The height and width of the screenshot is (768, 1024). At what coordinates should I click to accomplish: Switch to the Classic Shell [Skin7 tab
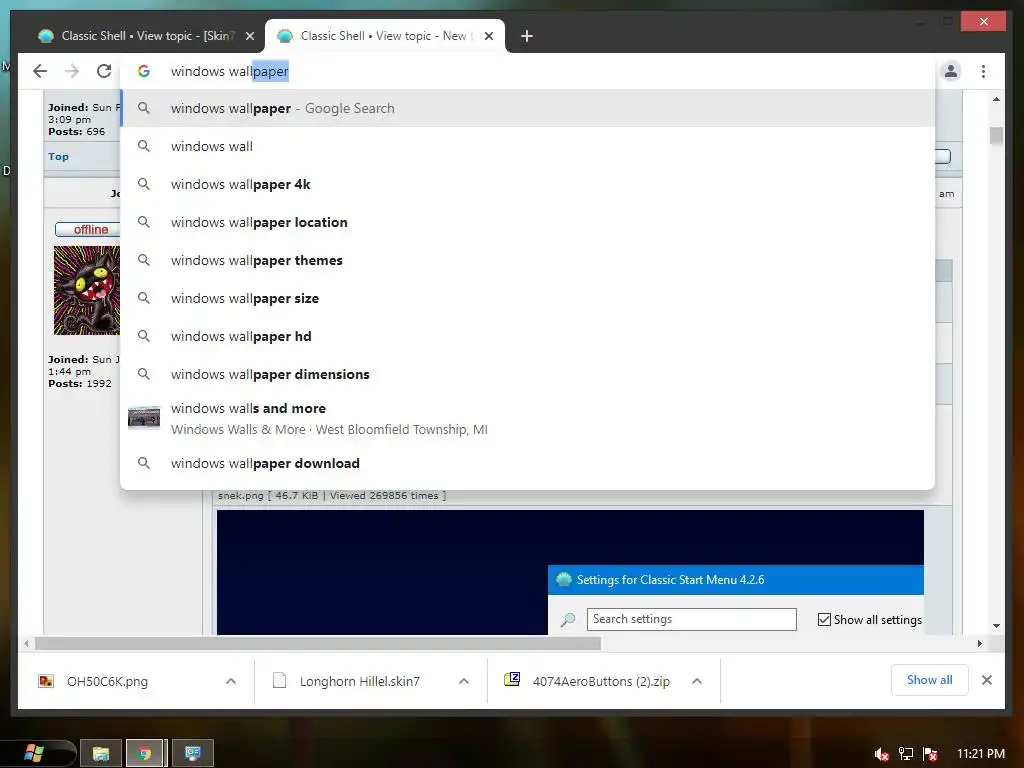145,36
